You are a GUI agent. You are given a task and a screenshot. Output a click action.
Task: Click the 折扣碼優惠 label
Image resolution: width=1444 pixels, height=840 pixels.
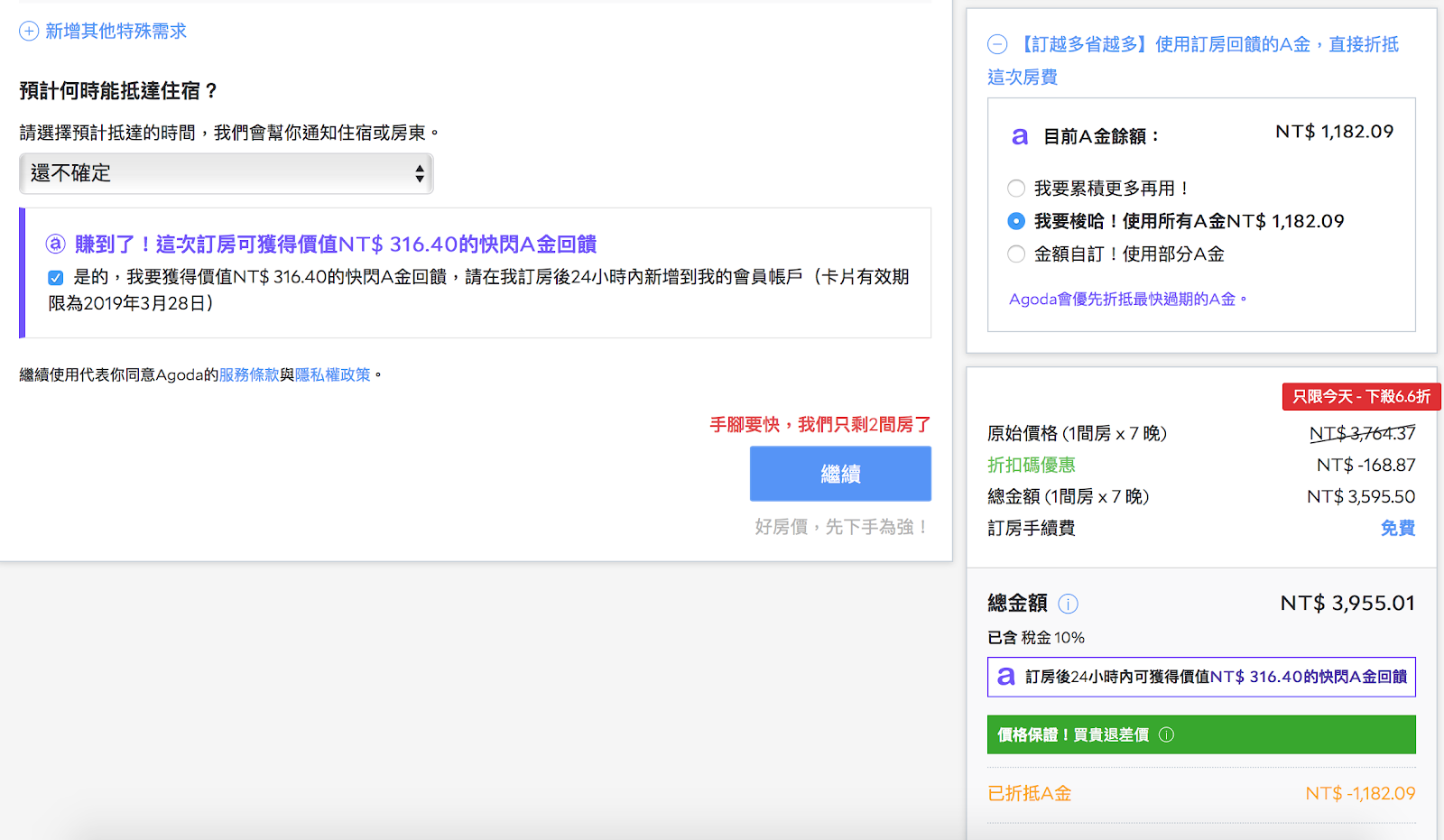pyautogui.click(x=1032, y=465)
